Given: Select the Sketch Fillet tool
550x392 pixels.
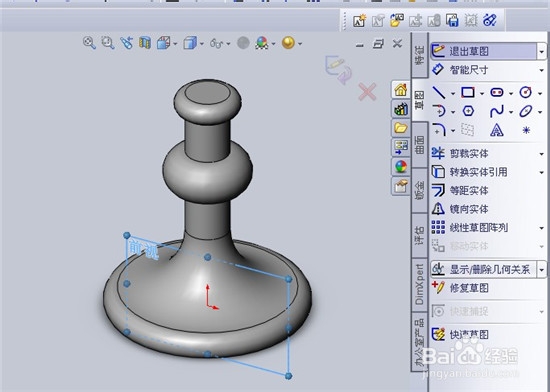Looking at the screenshot, I should point(439,130).
